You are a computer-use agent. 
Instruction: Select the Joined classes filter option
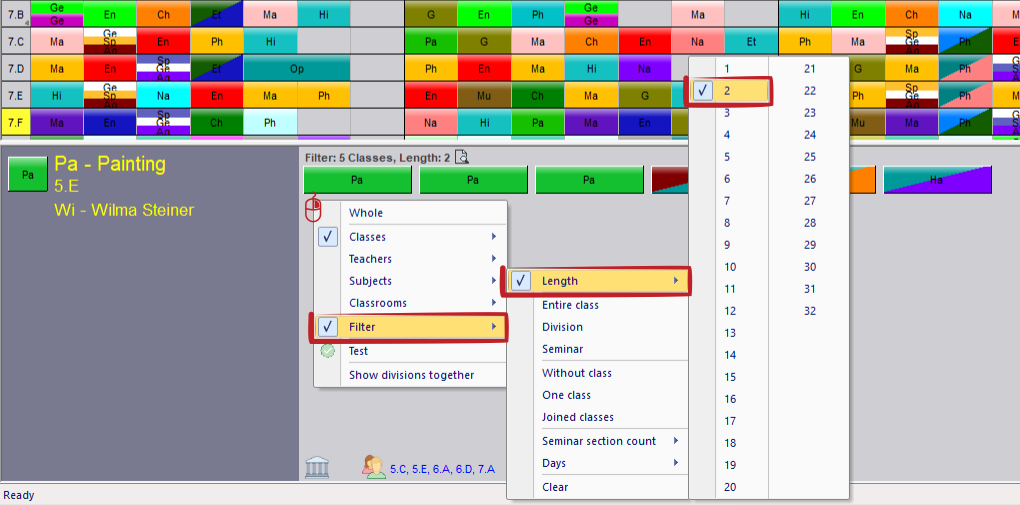(577, 417)
